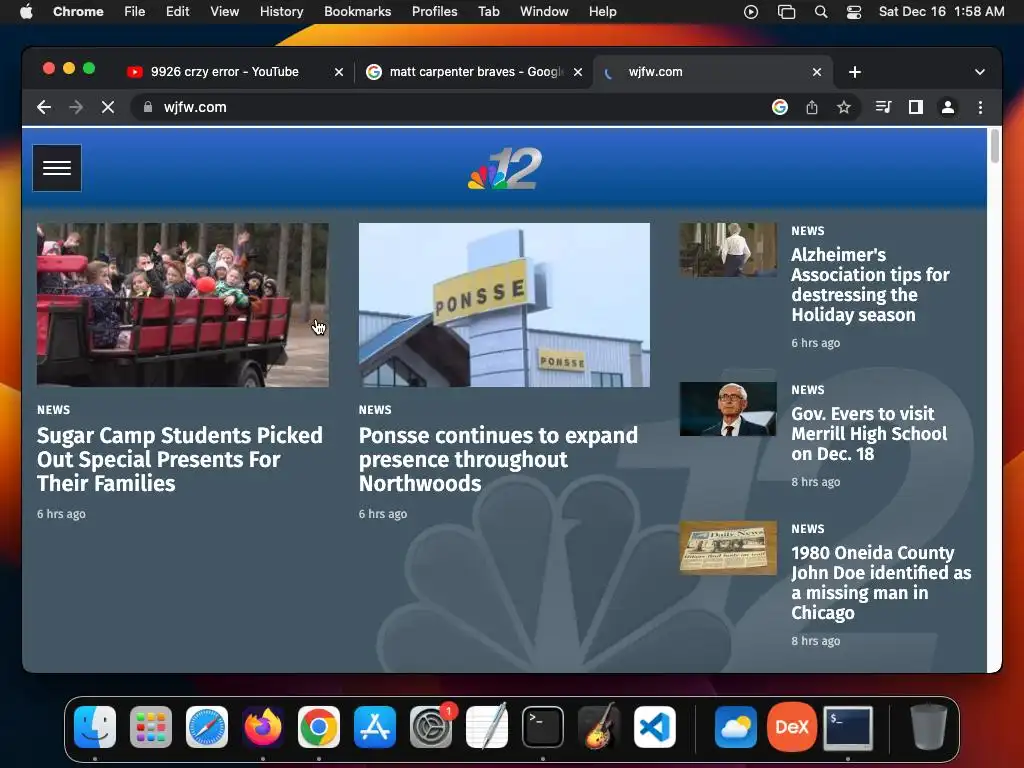This screenshot has width=1024, height=768.
Task: Go forward with the forward arrow
Action: 76,107
